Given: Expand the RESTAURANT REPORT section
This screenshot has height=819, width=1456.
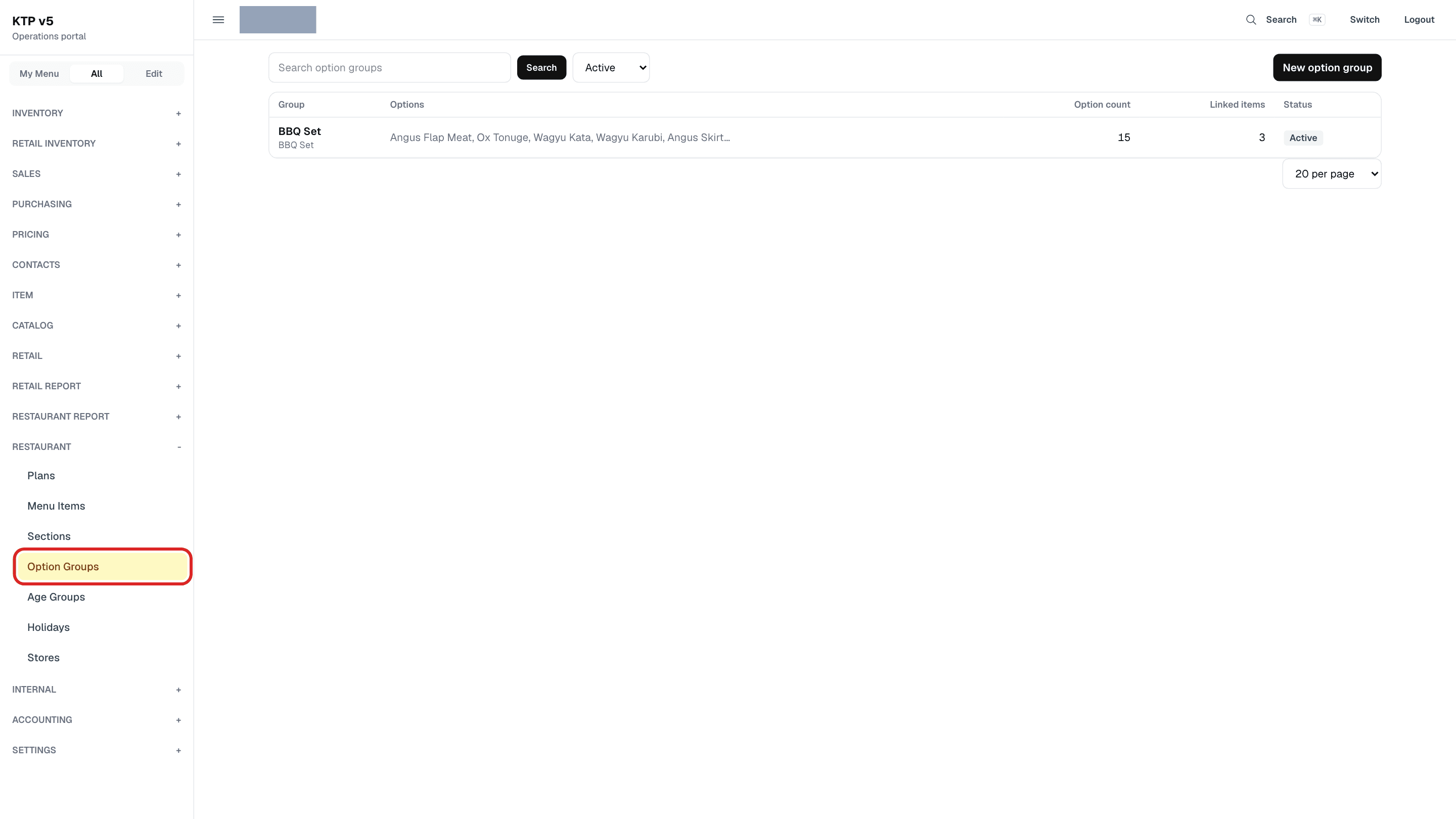Looking at the screenshot, I should 97,417.
